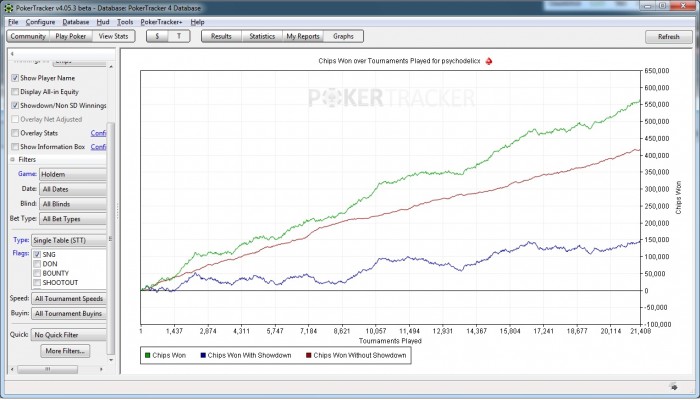700x400 pixels.
Task: Enable Show Information Box checkbox
Action: tap(15, 147)
